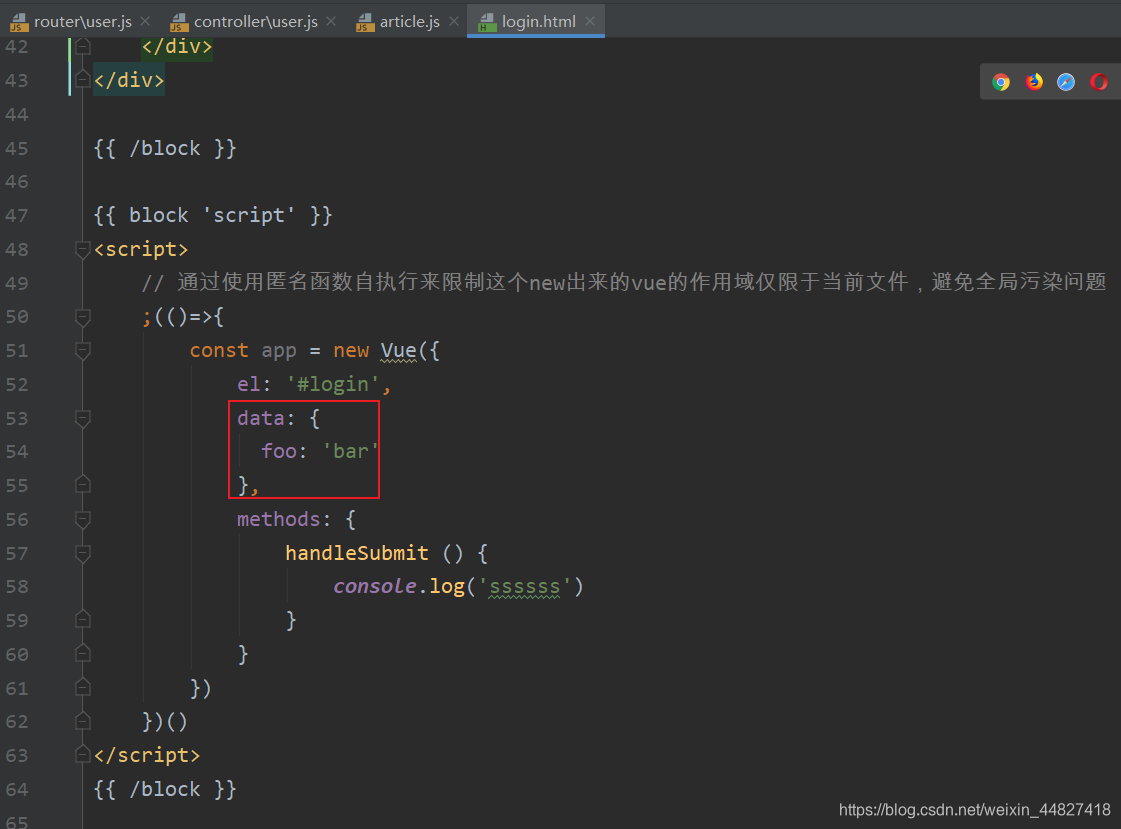Click 'const' keyword on line 51

[219, 351]
